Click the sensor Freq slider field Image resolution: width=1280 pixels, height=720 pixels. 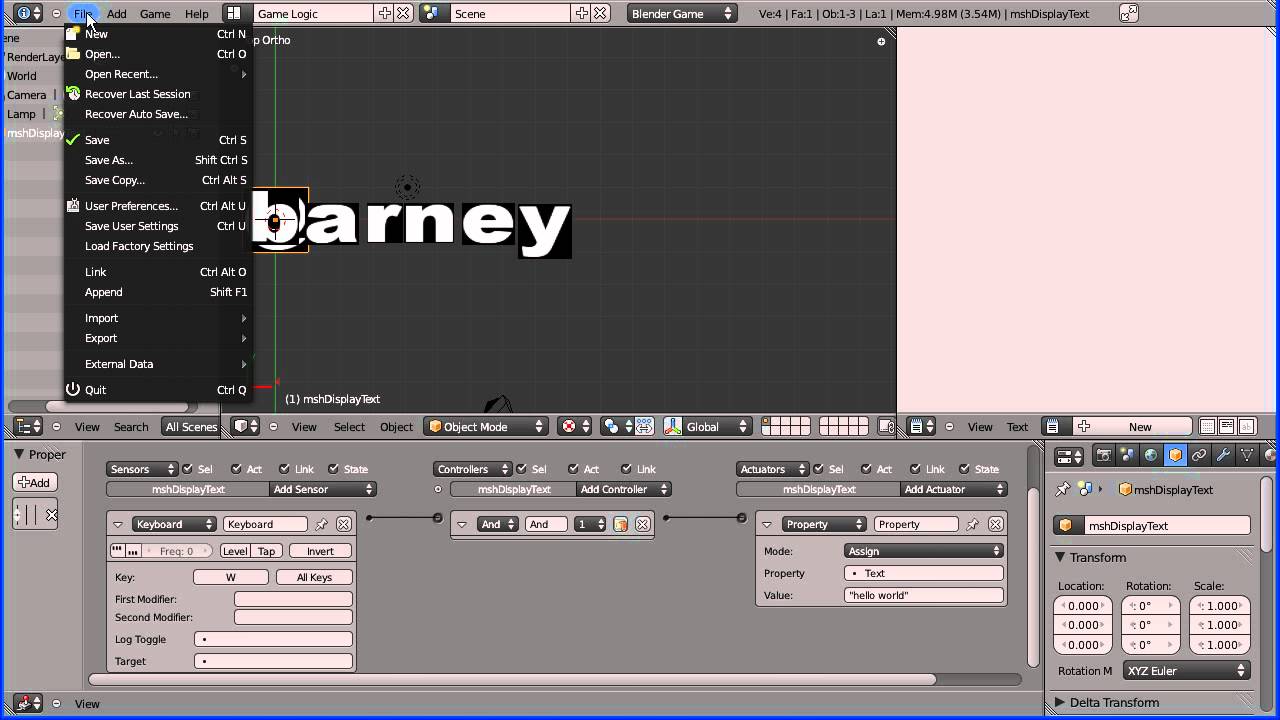coord(177,551)
